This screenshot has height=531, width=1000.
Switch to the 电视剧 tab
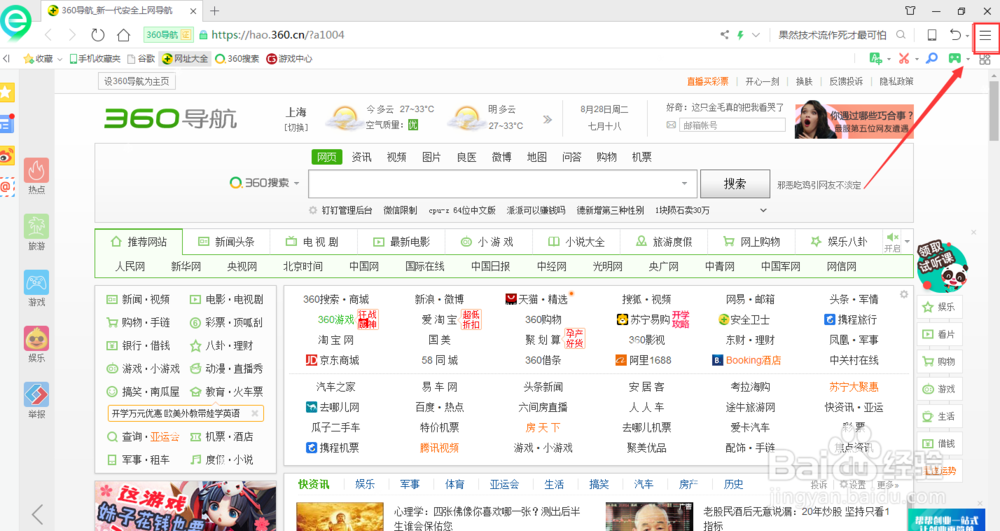(313, 242)
